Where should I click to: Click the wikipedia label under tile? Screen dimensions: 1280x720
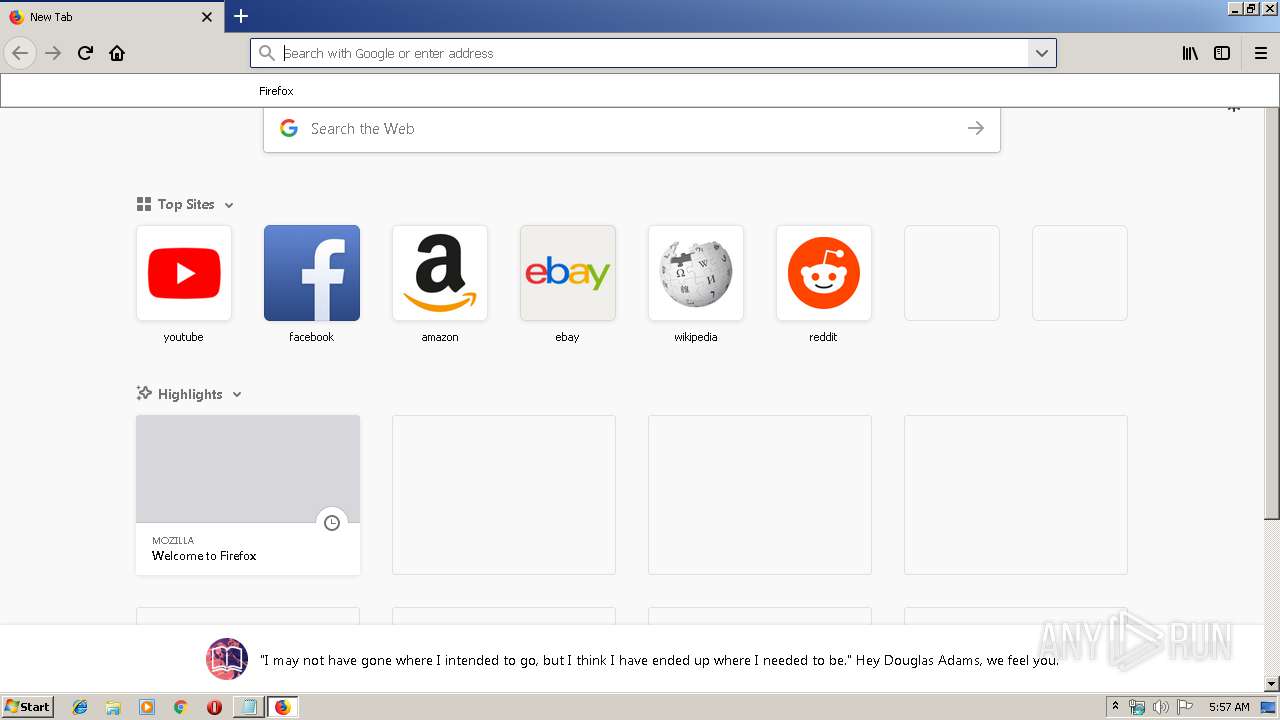pyautogui.click(x=695, y=337)
